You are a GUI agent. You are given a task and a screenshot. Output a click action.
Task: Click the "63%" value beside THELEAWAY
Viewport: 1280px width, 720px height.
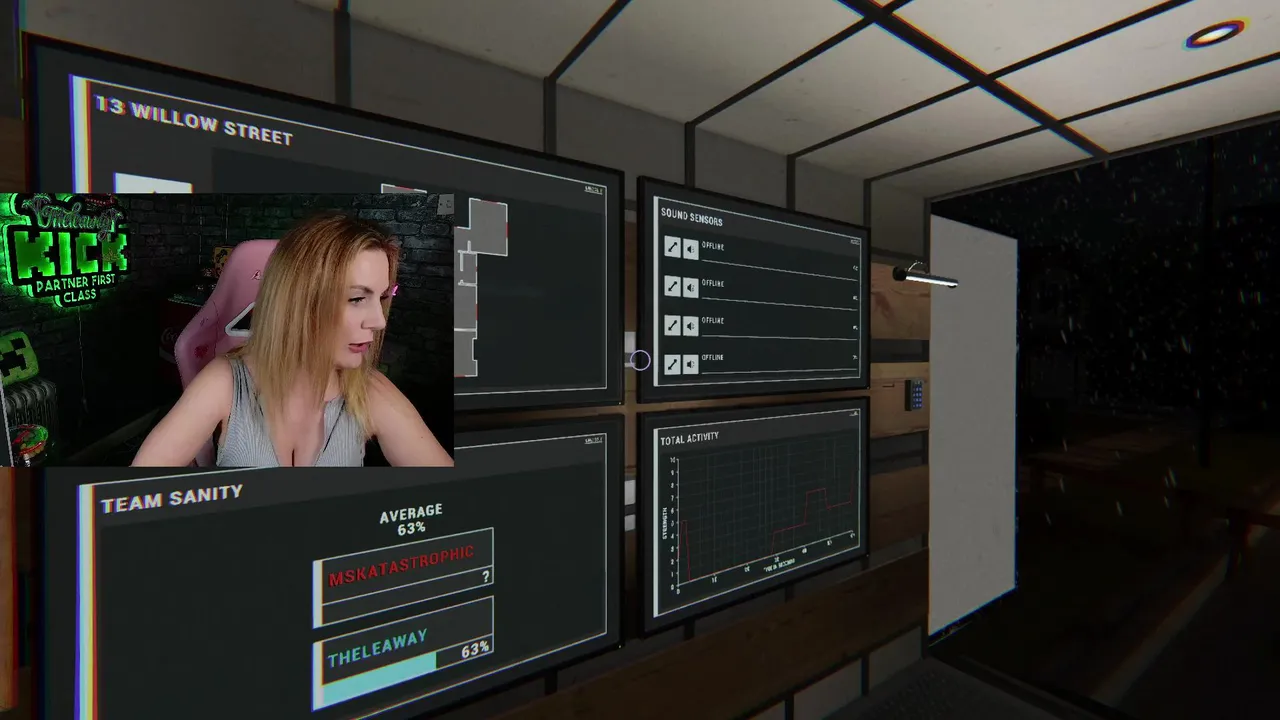475,651
